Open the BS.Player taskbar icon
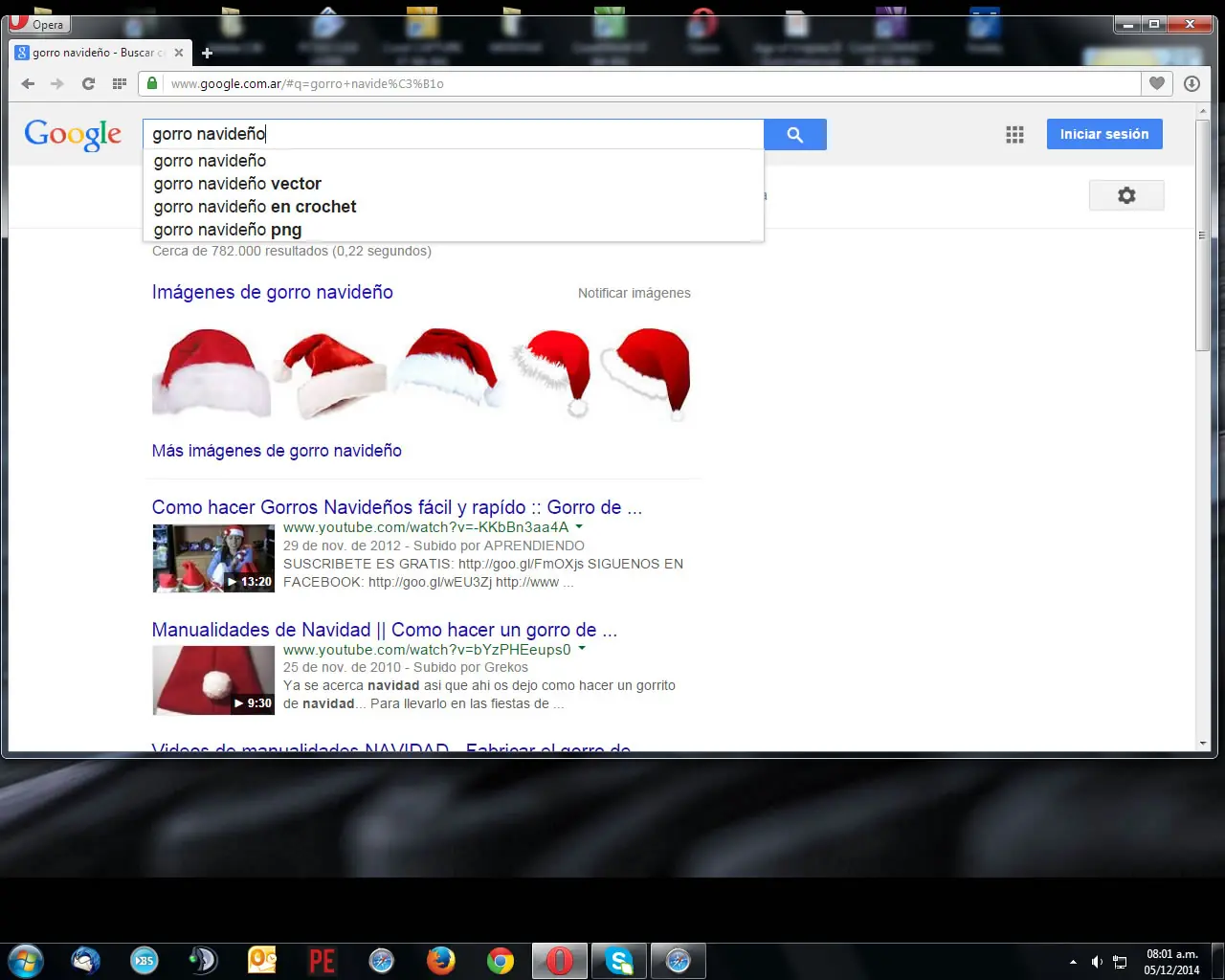This screenshot has height=980, width=1225. [x=145, y=960]
